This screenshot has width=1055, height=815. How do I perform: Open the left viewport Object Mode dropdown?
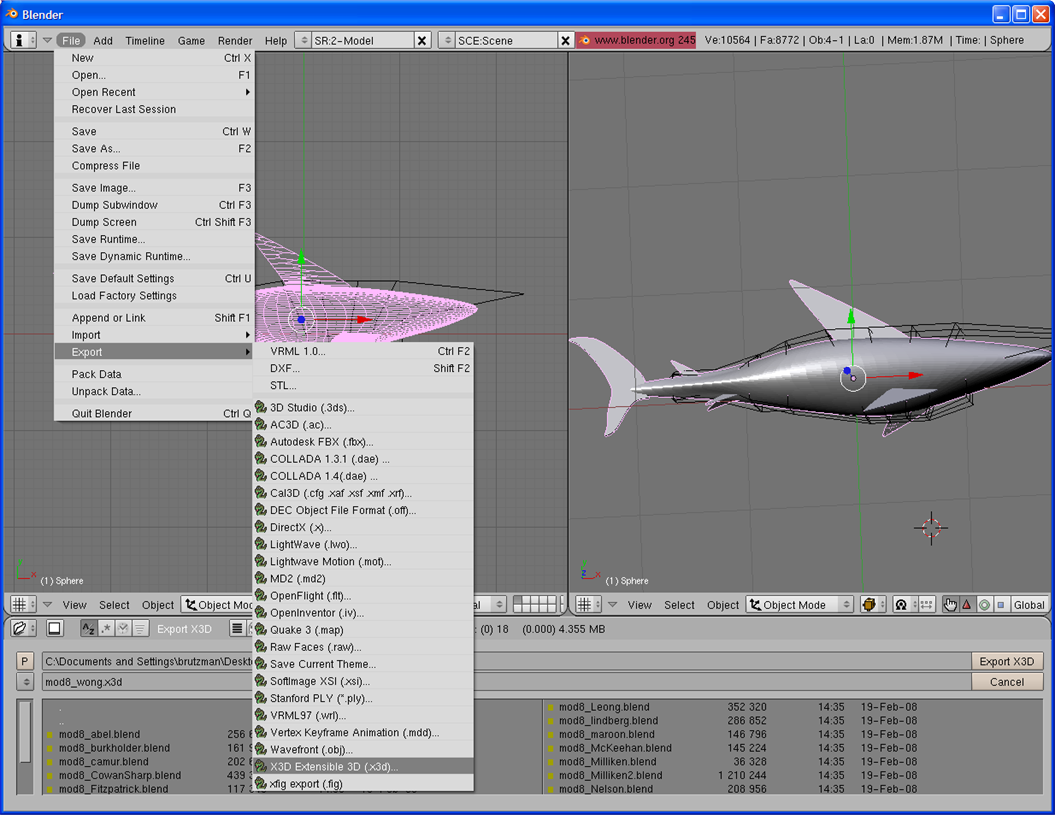(218, 605)
